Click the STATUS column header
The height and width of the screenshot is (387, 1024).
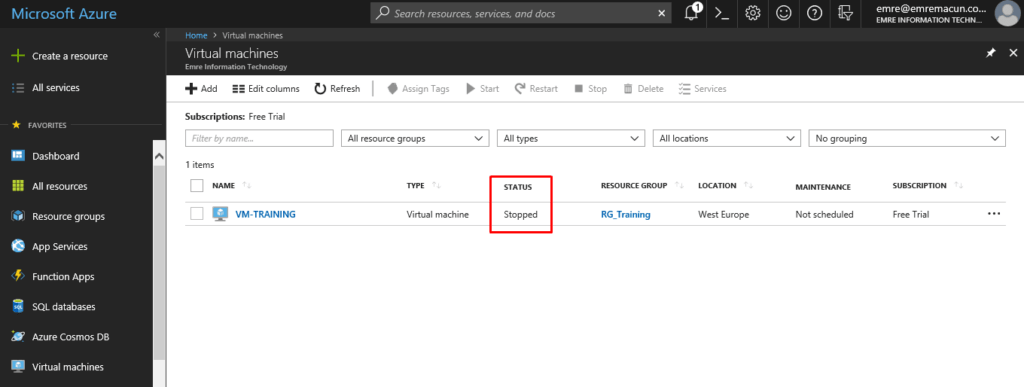click(x=518, y=187)
